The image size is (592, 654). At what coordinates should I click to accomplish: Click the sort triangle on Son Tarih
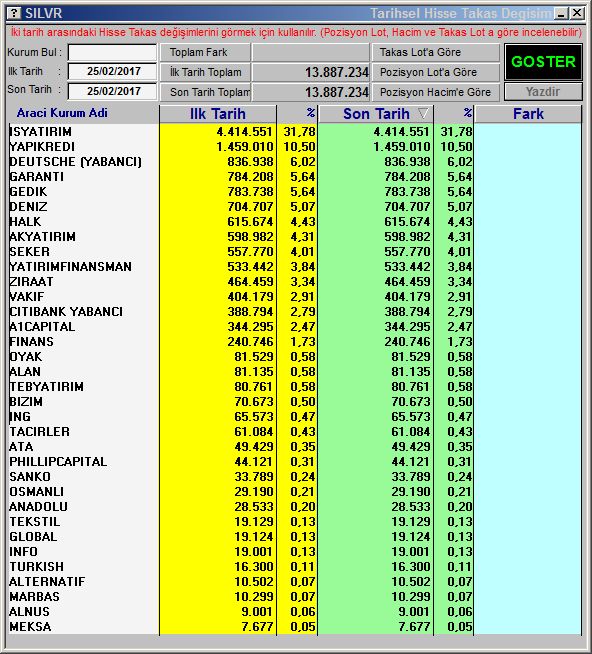point(423,113)
